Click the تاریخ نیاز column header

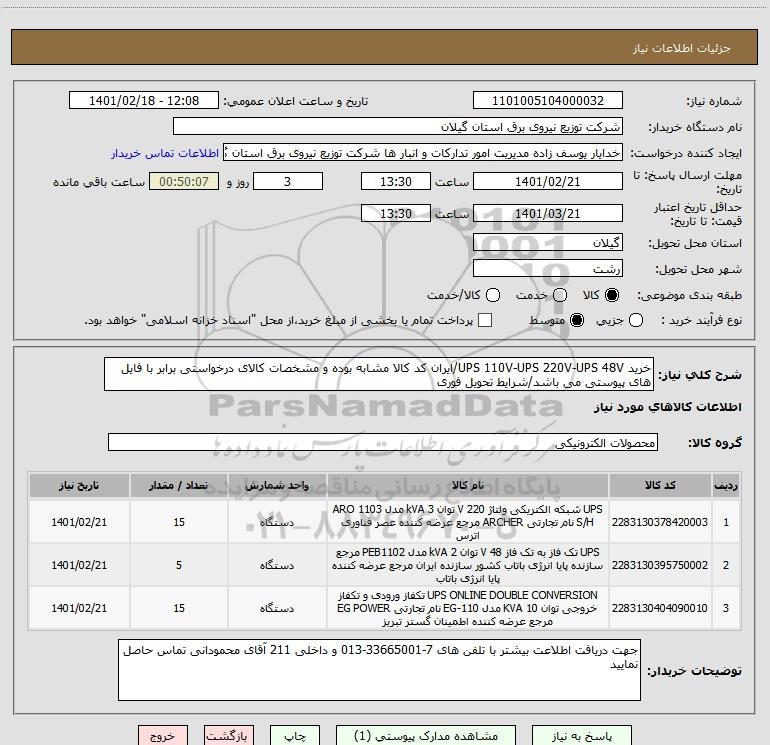point(79,485)
